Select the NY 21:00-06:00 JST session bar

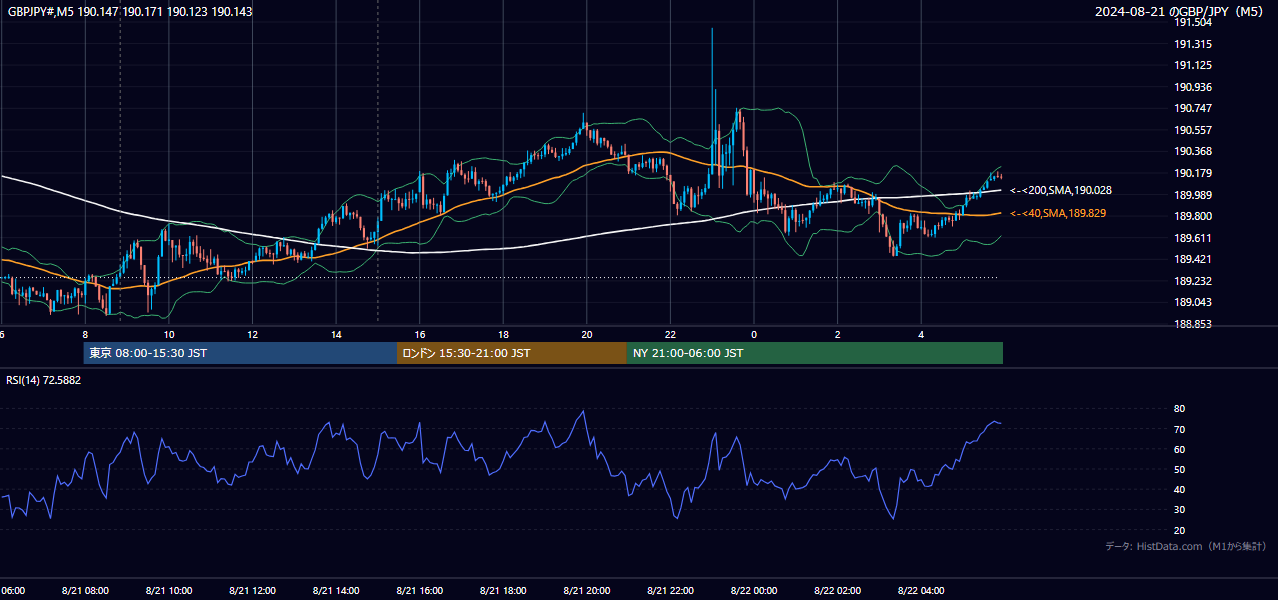coord(815,353)
